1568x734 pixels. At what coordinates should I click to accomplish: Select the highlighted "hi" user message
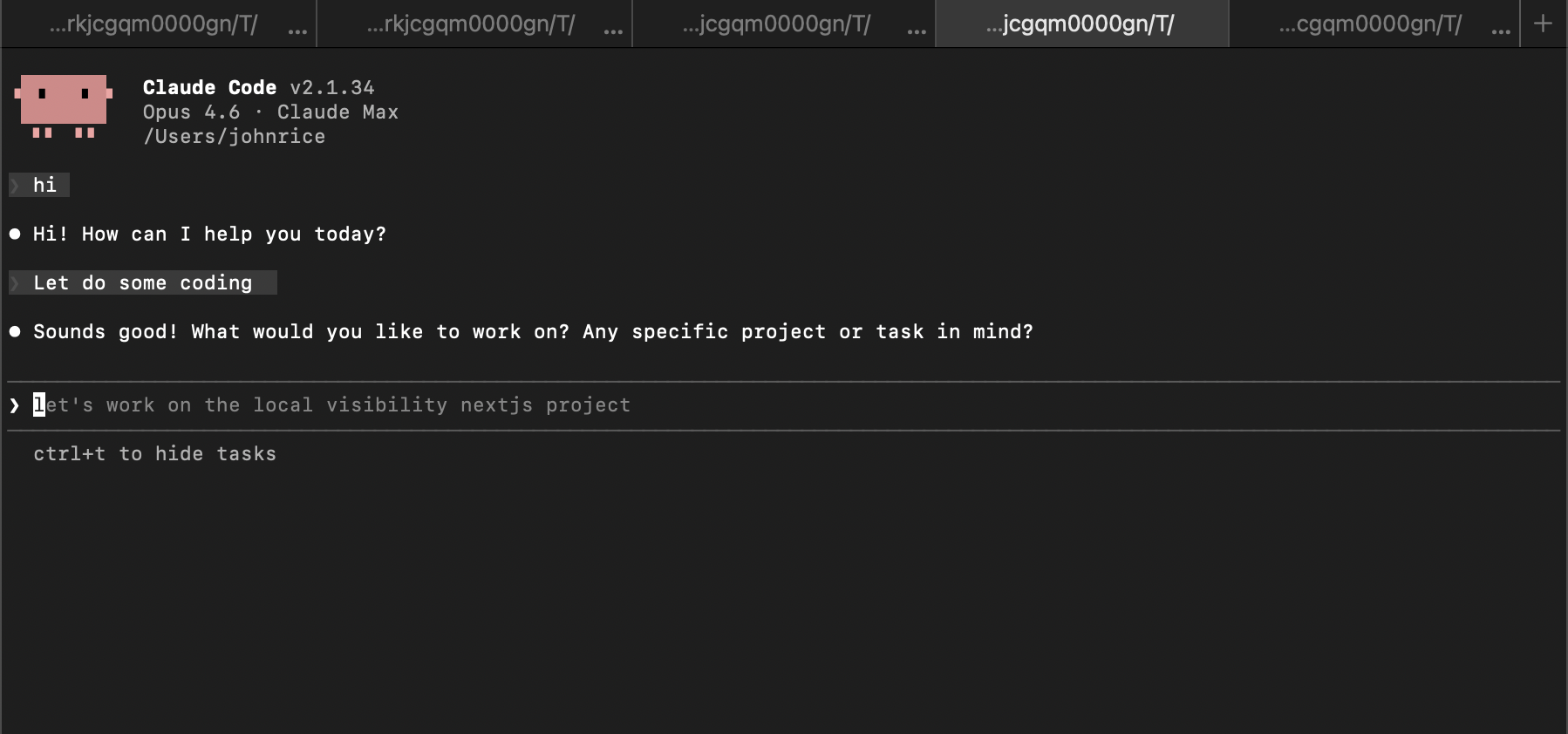coord(44,185)
